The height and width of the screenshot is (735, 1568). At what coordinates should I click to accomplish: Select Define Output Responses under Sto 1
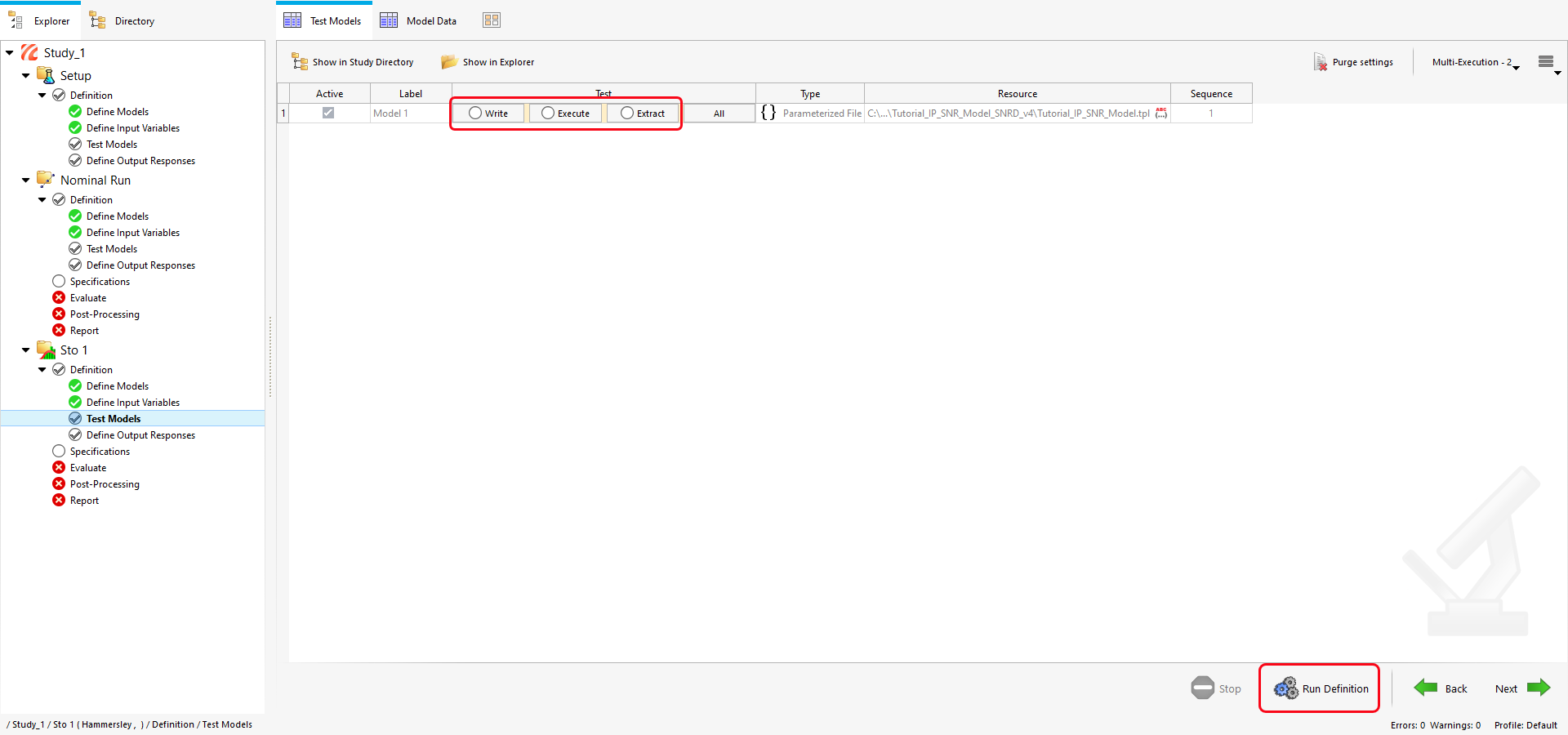[140, 435]
